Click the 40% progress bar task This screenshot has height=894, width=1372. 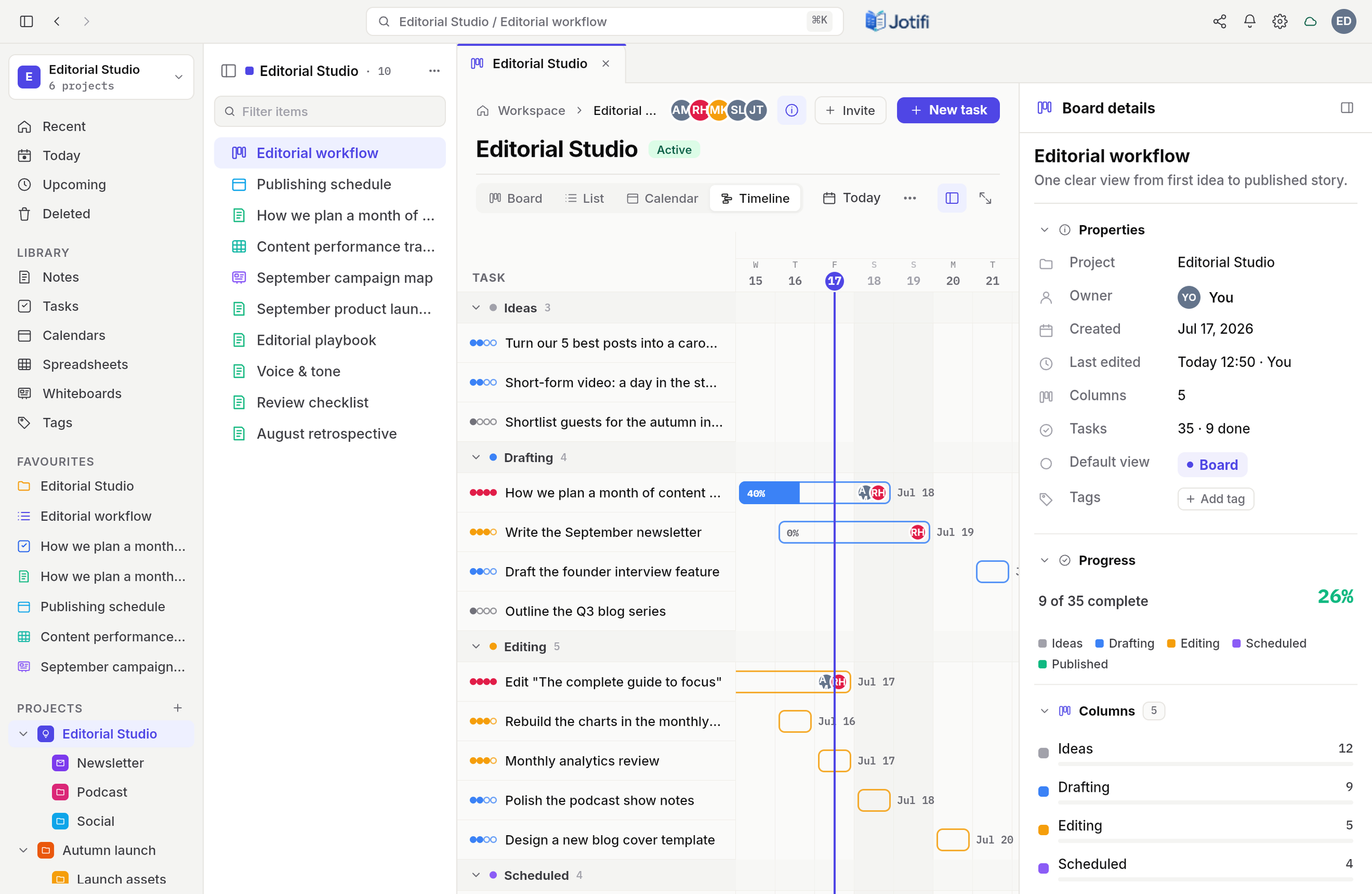pos(814,493)
